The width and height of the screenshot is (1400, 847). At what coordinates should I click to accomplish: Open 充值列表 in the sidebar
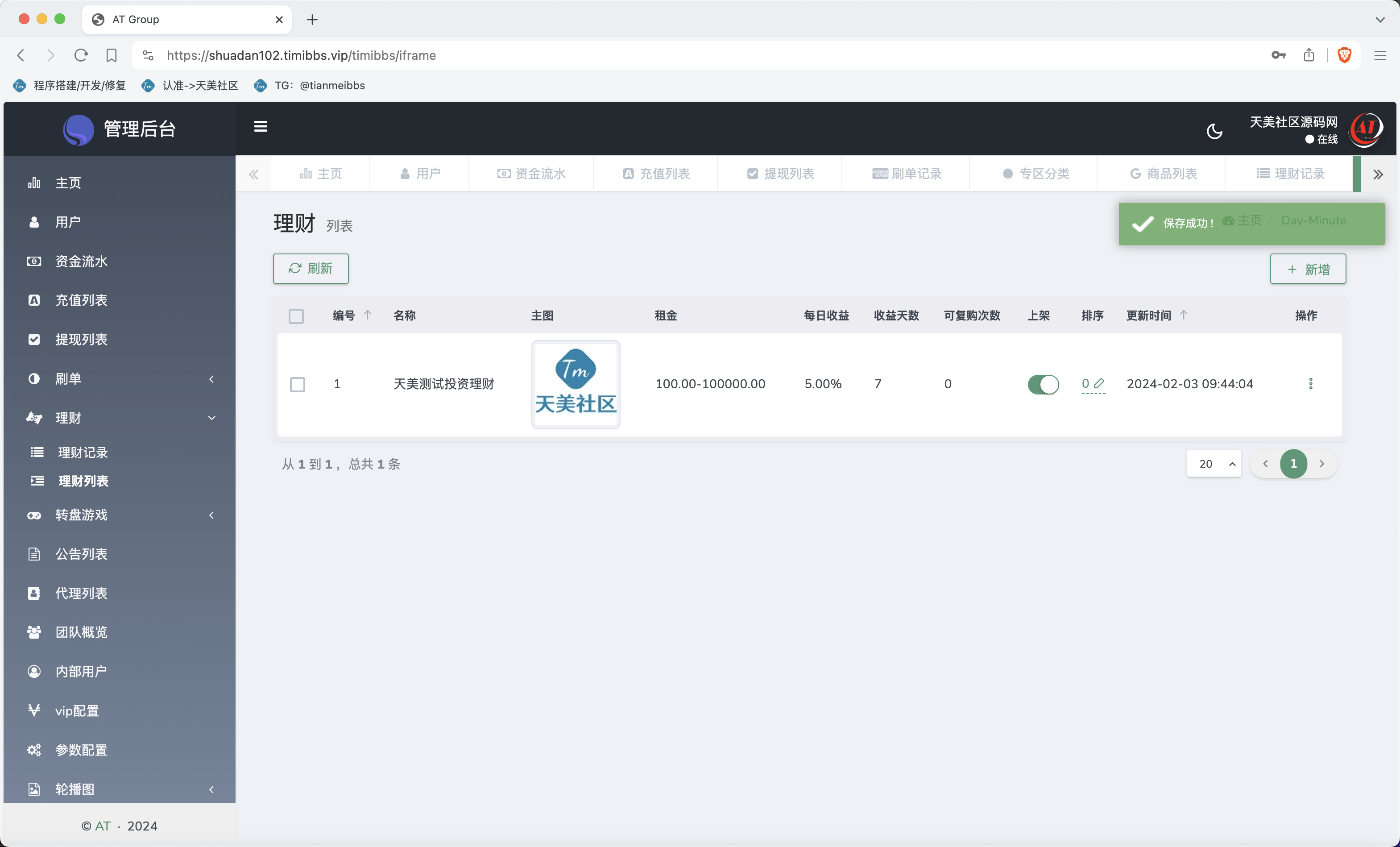tap(119, 300)
